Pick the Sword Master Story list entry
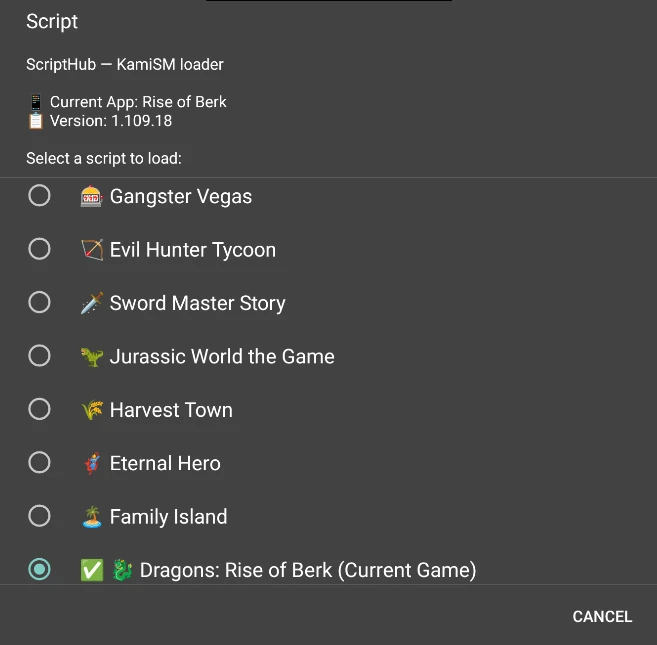Viewport: 657px width, 645px height. pyautogui.click(x=328, y=303)
